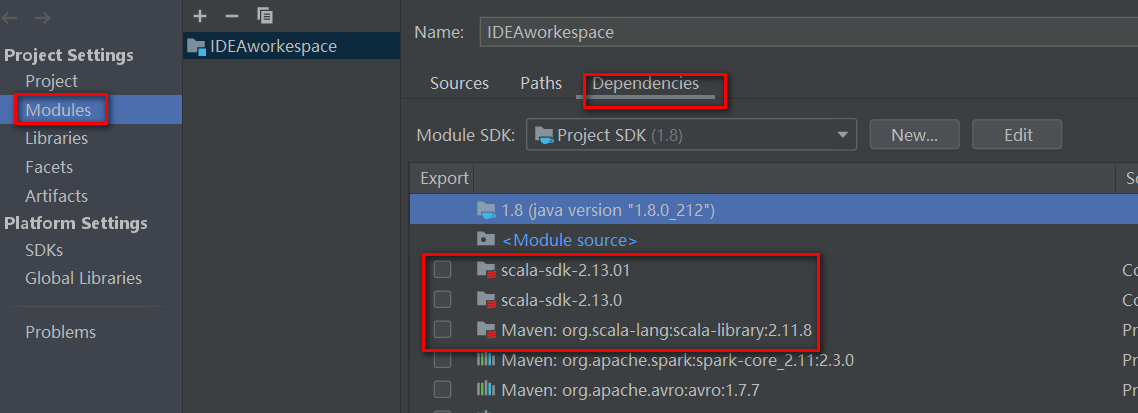Click the Edit SDK button
This screenshot has width=1138, height=413.
pyautogui.click(x=1017, y=134)
